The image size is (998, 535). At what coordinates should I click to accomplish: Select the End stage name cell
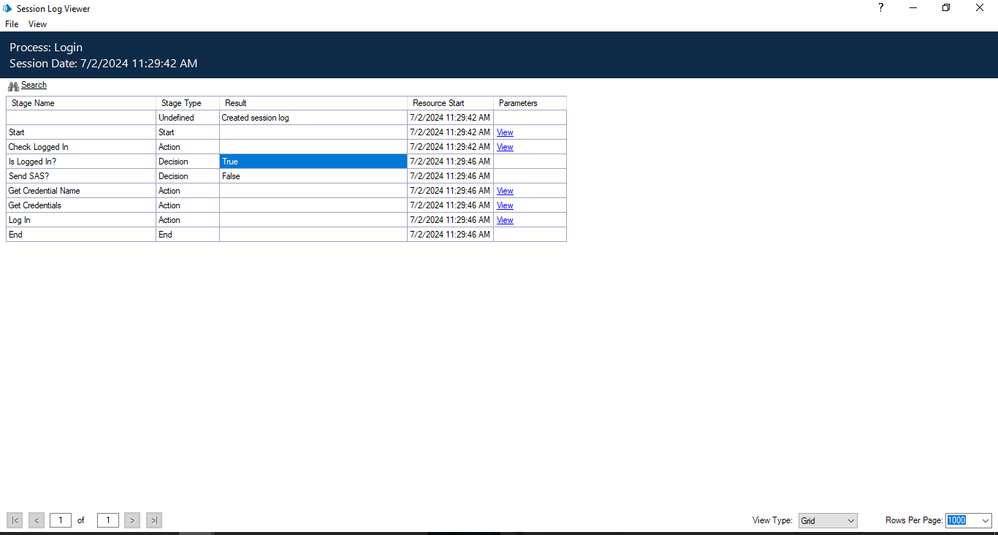pyautogui.click(x=81, y=235)
